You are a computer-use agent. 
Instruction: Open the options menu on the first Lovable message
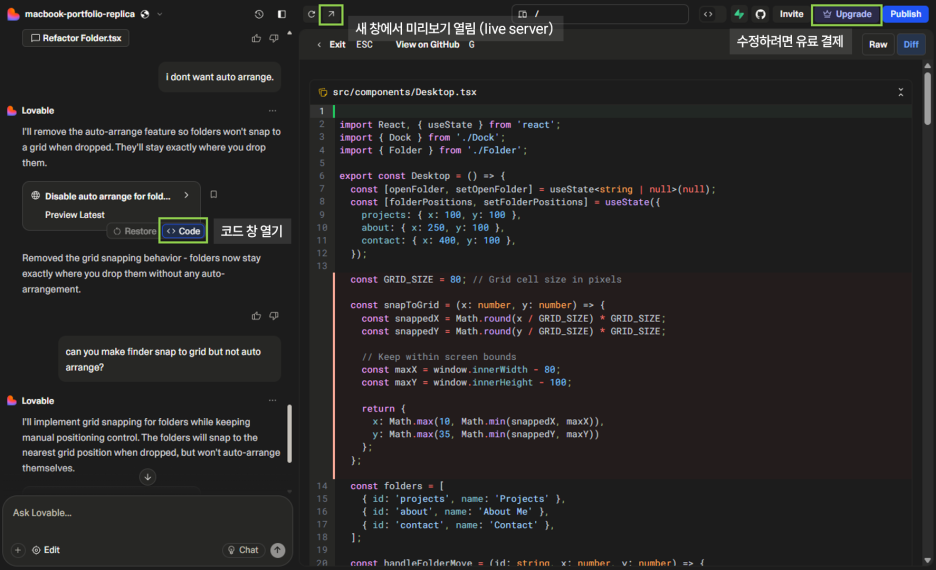tap(273, 110)
